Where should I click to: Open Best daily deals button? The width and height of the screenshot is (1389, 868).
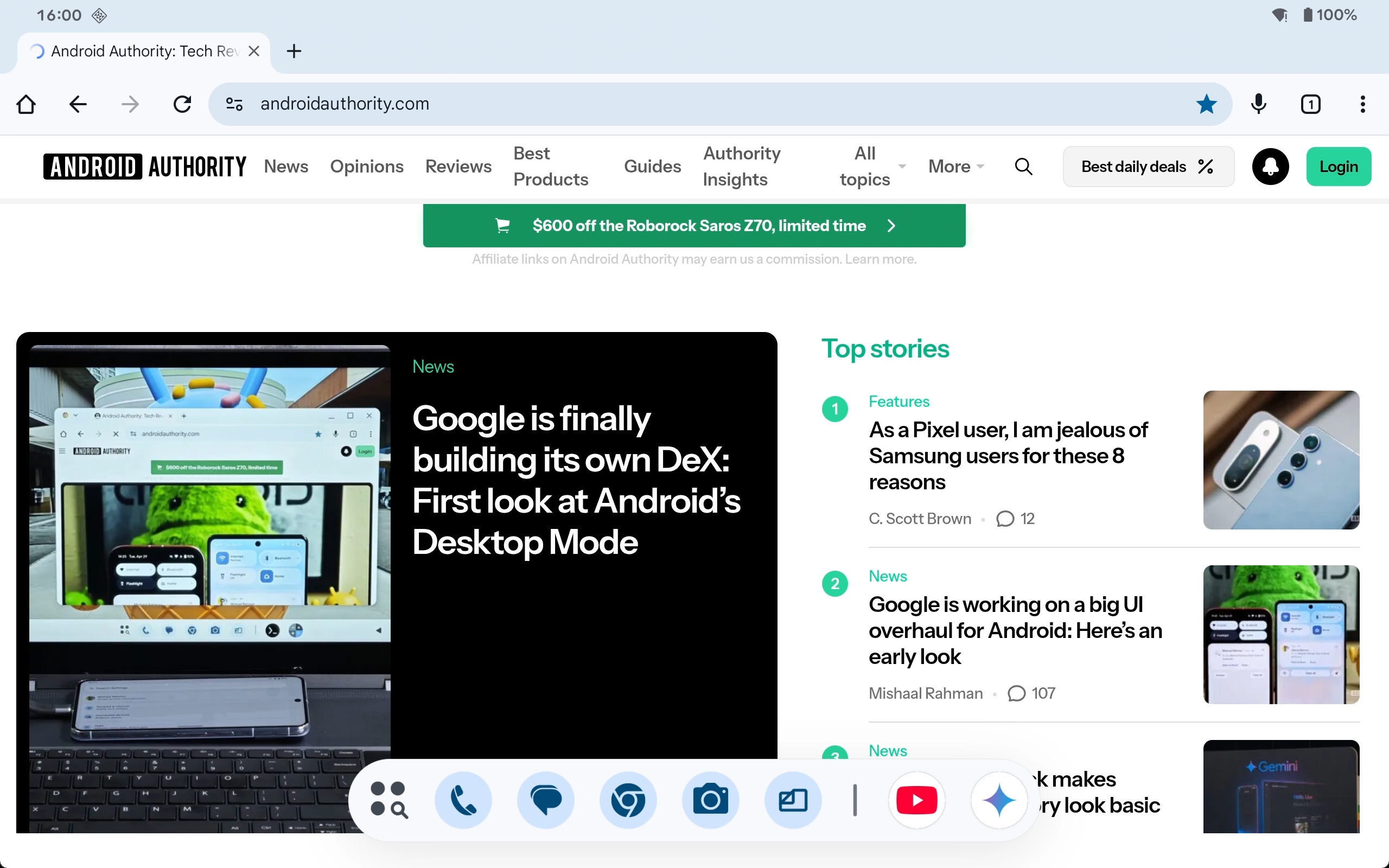[x=1148, y=167]
